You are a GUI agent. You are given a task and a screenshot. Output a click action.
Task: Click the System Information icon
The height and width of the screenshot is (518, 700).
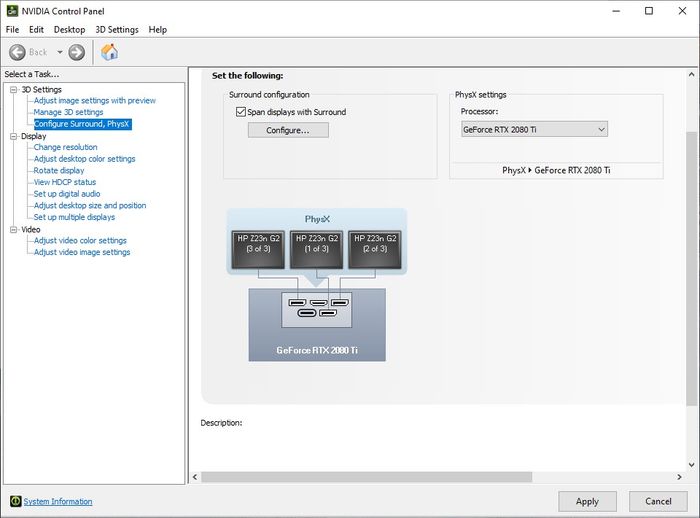[x=16, y=501]
